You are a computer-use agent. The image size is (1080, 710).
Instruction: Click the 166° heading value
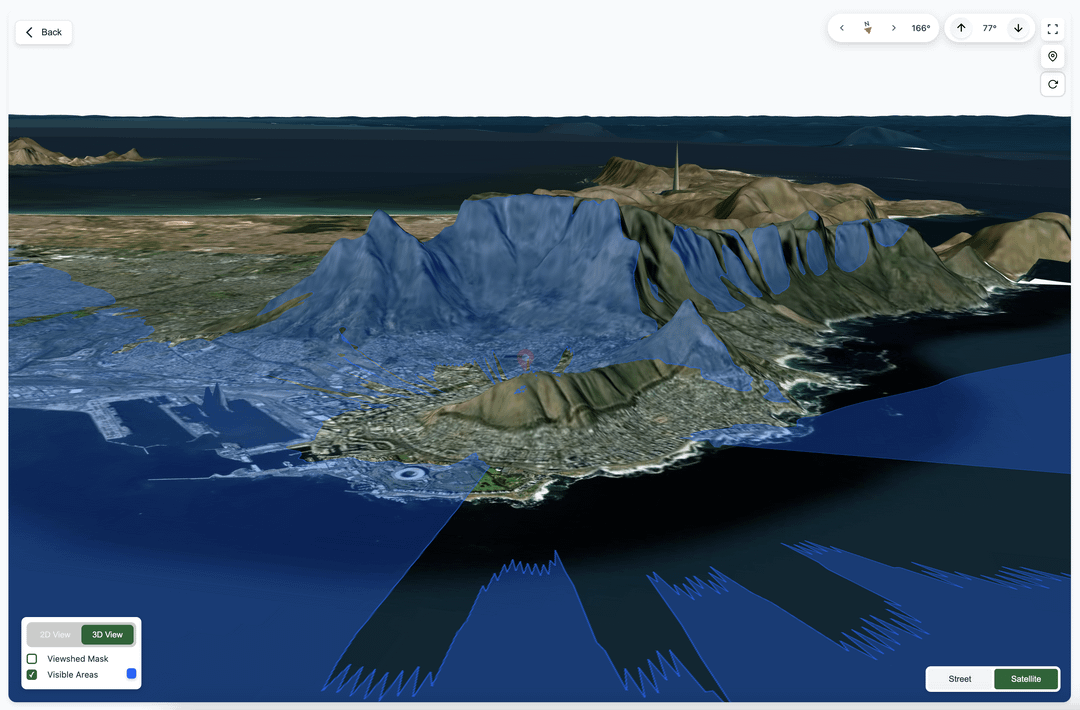point(920,28)
